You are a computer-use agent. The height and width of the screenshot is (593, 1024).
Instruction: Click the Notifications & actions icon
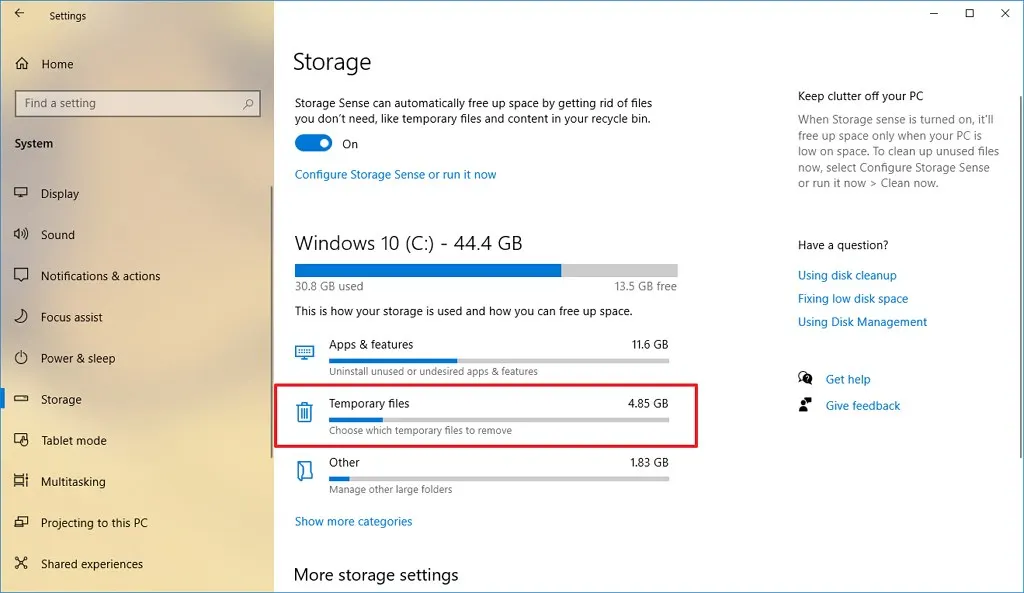(x=22, y=275)
